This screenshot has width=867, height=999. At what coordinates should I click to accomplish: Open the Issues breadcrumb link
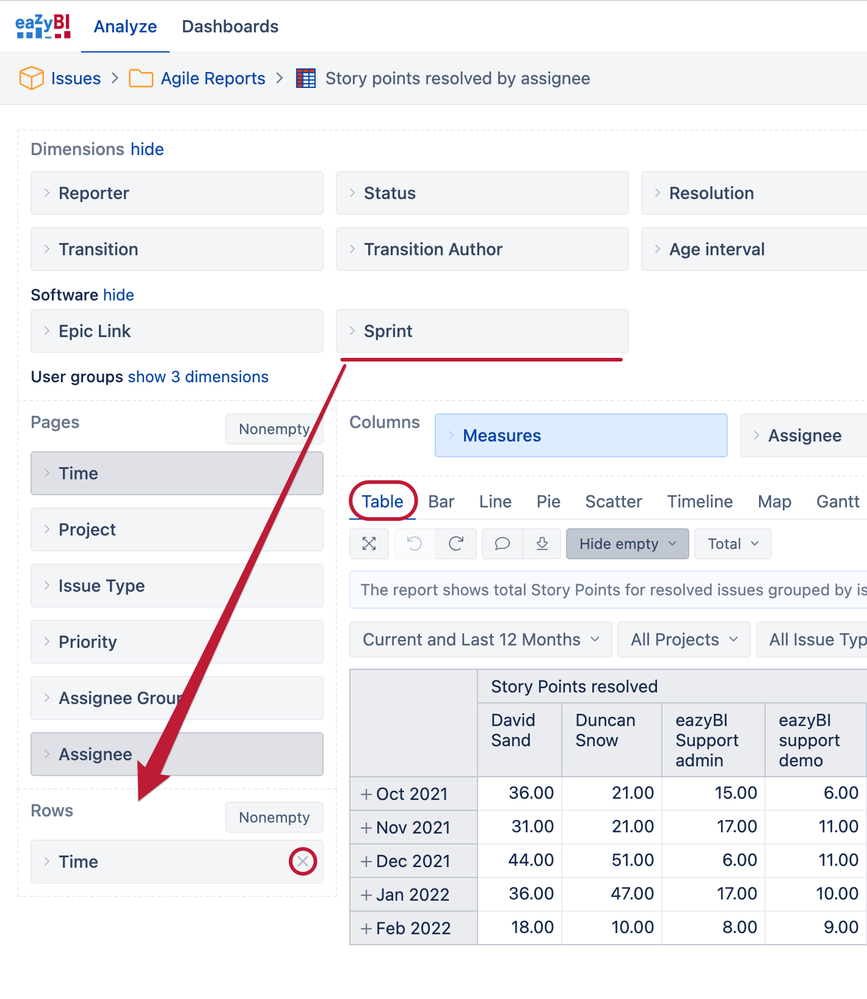point(76,78)
